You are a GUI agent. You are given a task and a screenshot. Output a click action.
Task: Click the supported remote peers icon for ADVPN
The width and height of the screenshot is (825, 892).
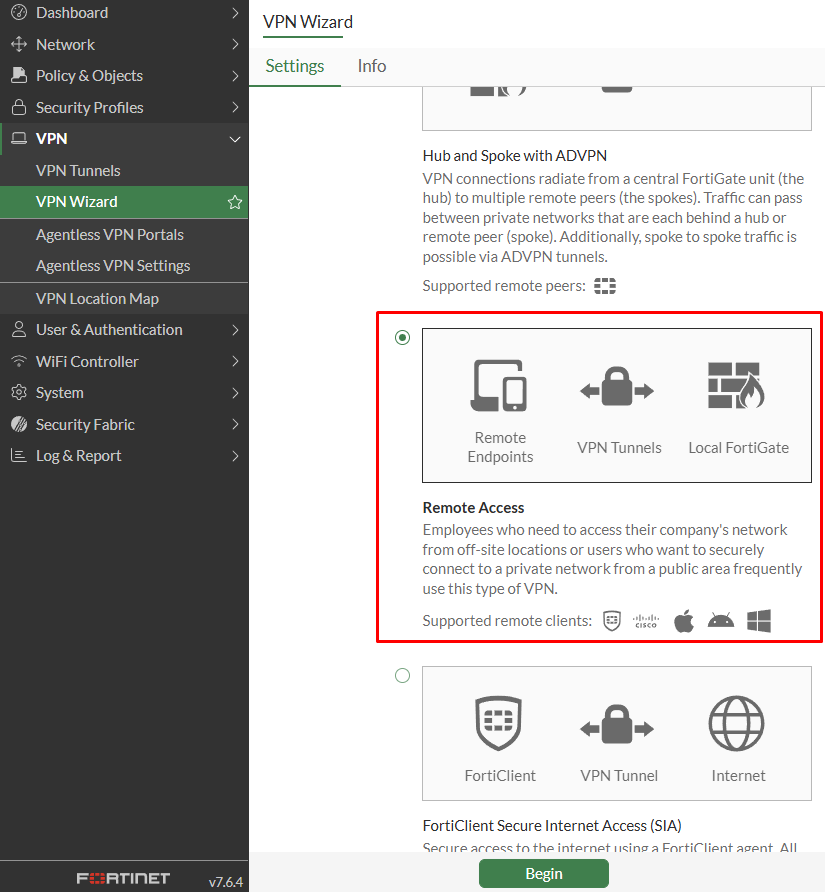(604, 285)
